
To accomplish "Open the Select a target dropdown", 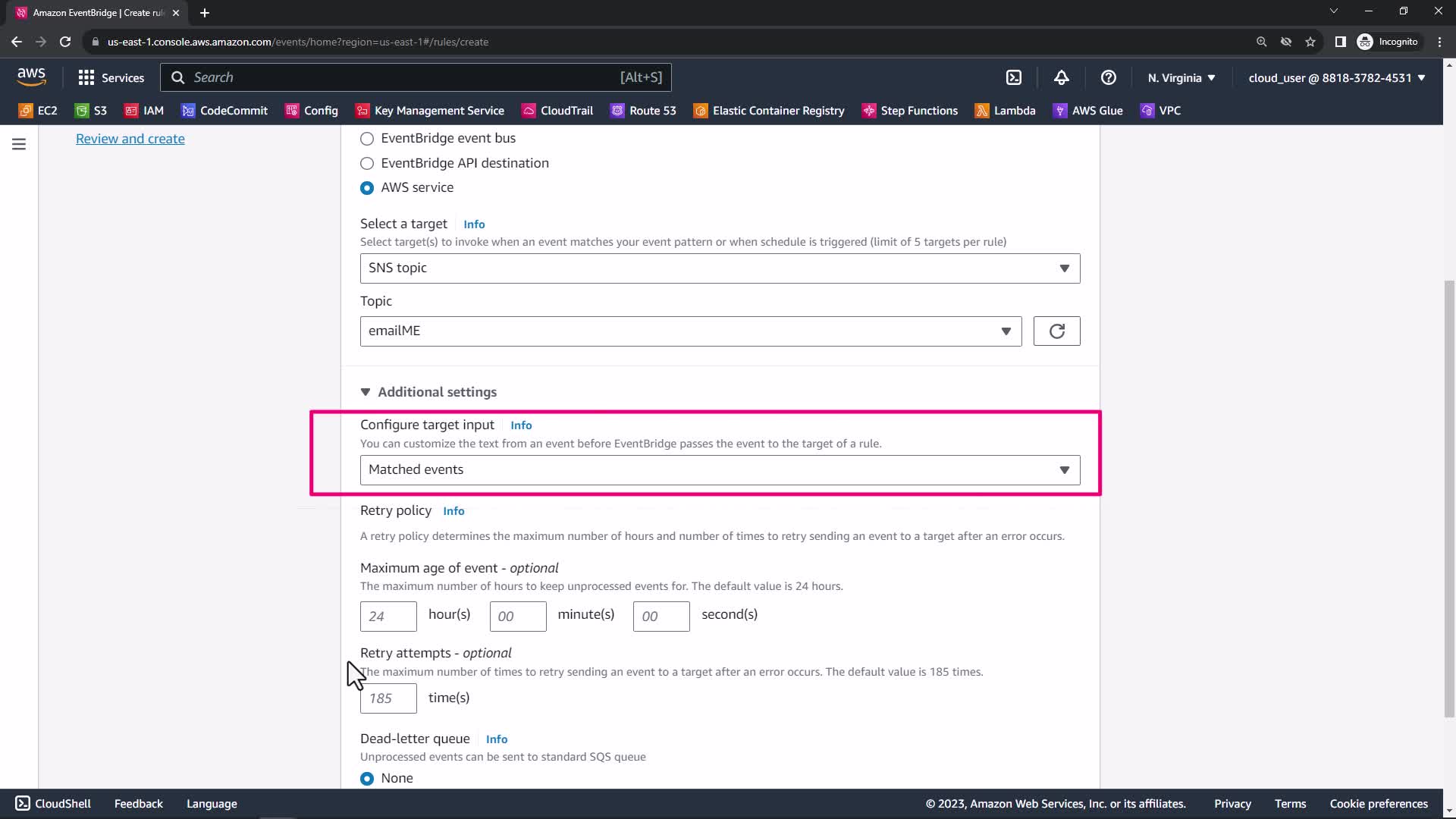I will tap(720, 268).
